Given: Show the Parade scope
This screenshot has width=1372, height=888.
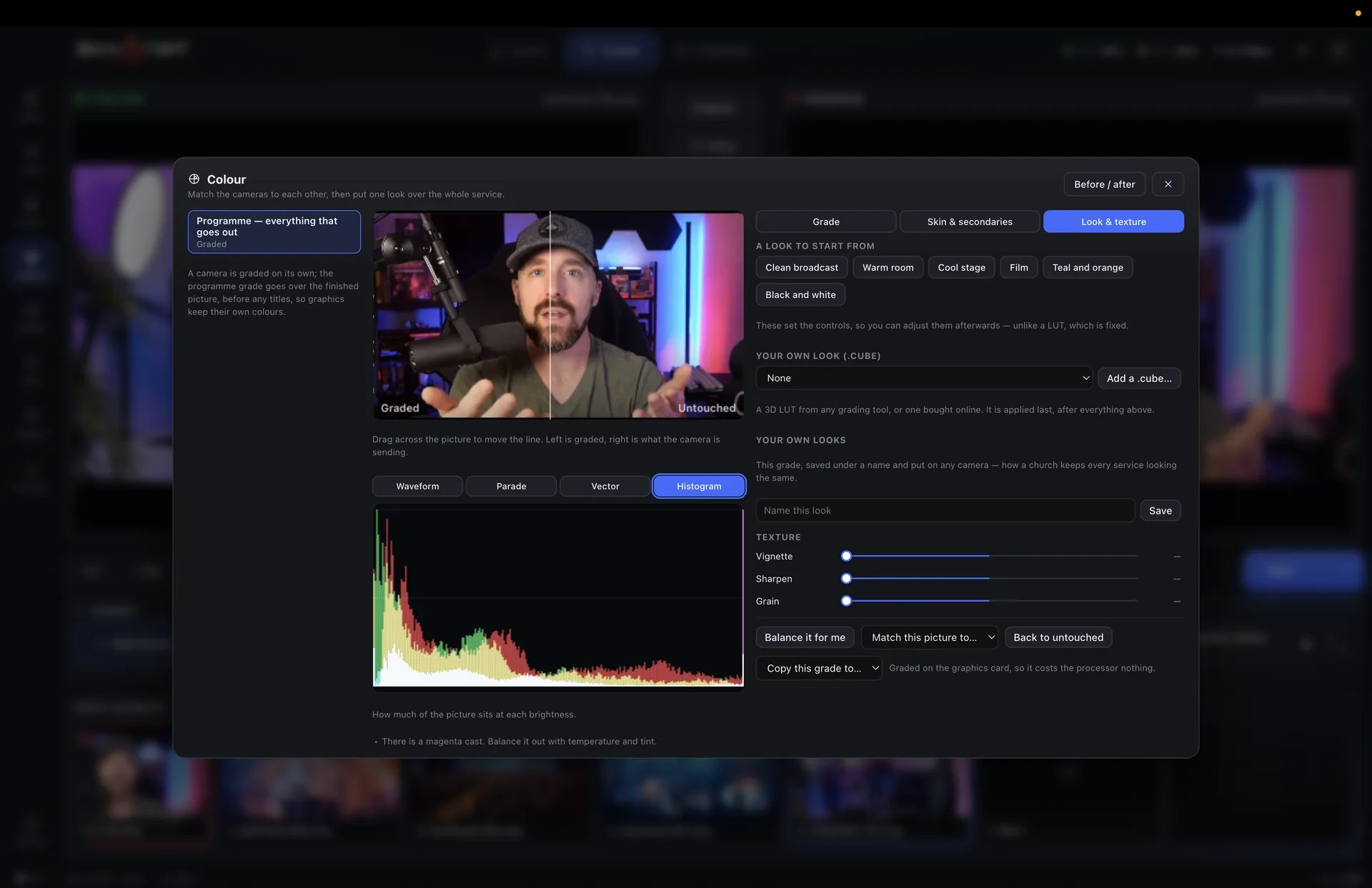Looking at the screenshot, I should (511, 486).
